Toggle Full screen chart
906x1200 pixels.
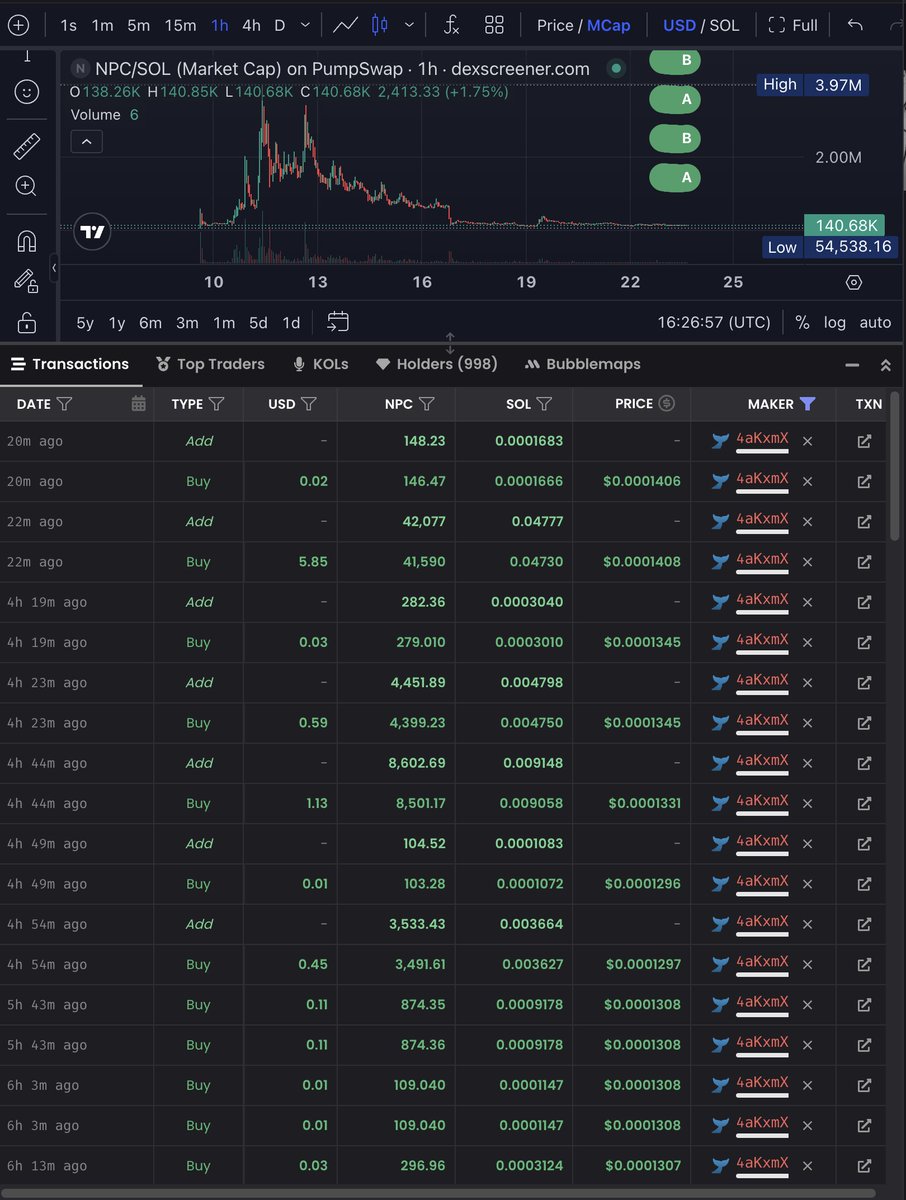tap(793, 25)
